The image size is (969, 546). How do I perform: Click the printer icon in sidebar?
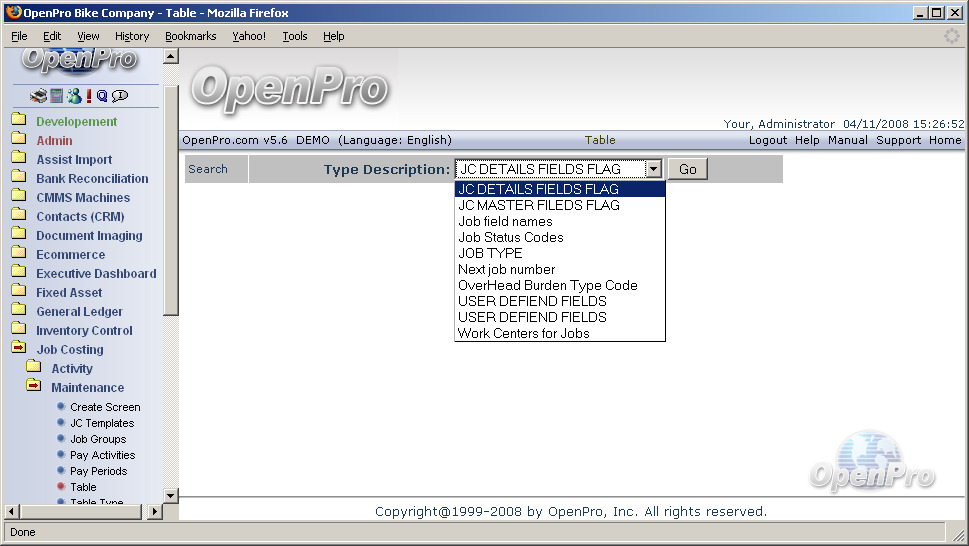pyautogui.click(x=38, y=96)
